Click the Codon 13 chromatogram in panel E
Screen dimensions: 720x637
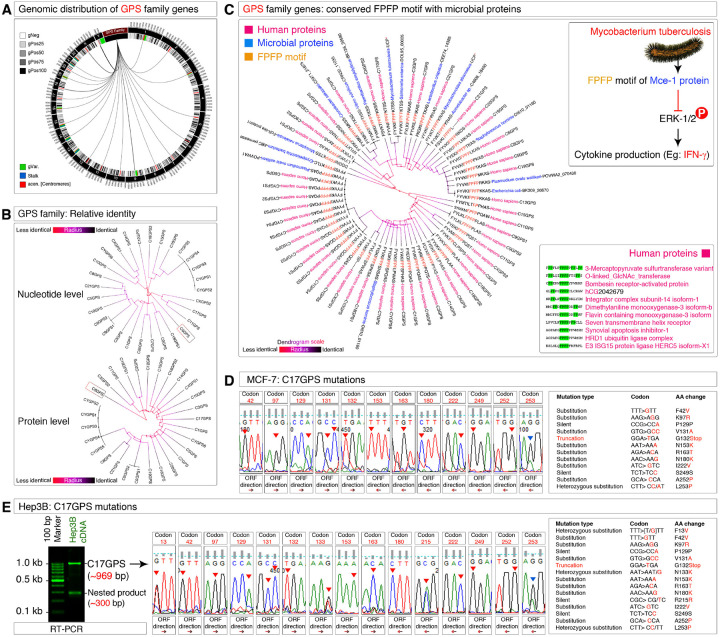pyautogui.click(x=163, y=580)
